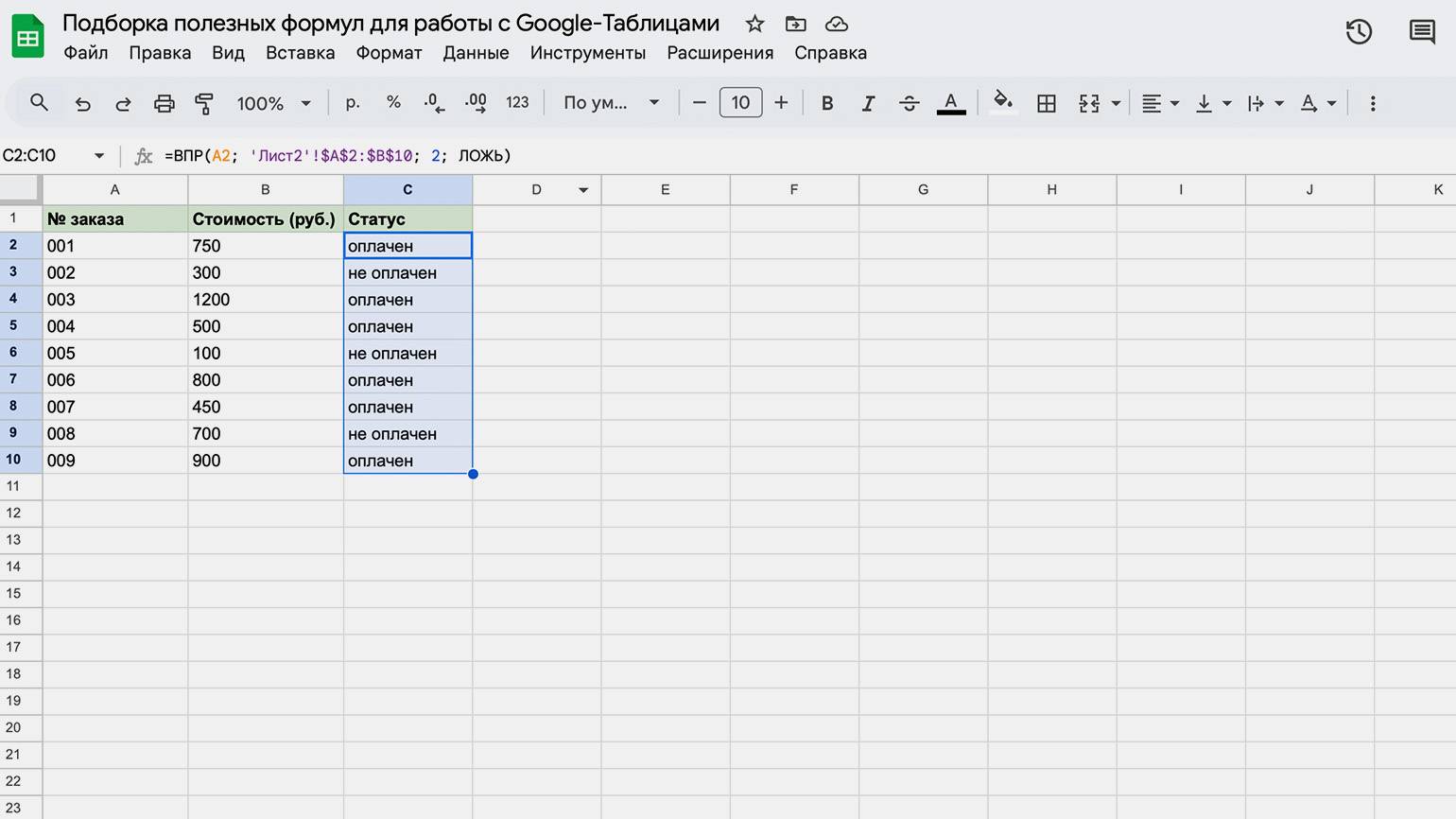Open text color picker
Viewport: 1456px width, 819px height.
[951, 103]
